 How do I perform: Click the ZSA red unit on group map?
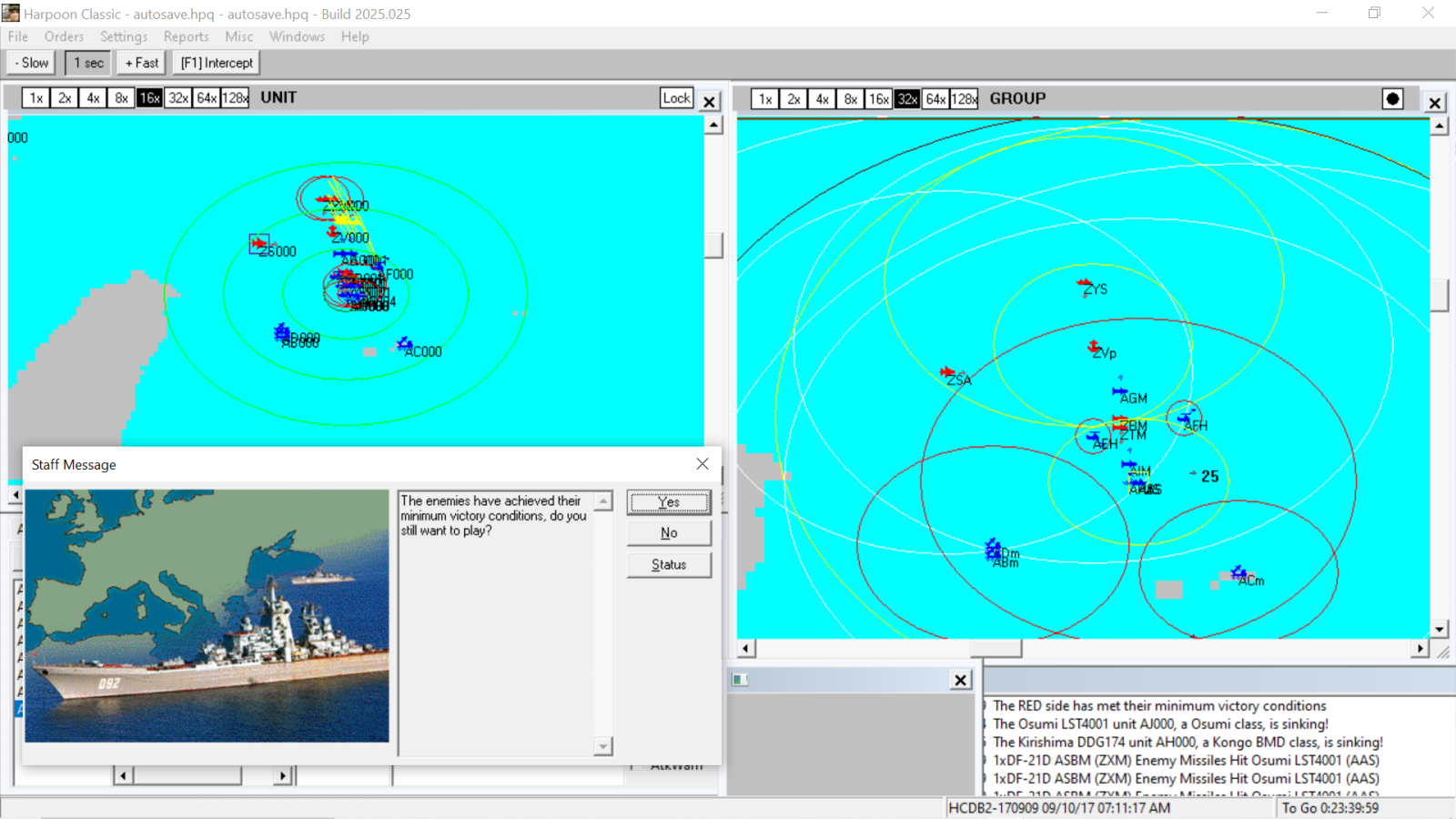[x=947, y=372]
